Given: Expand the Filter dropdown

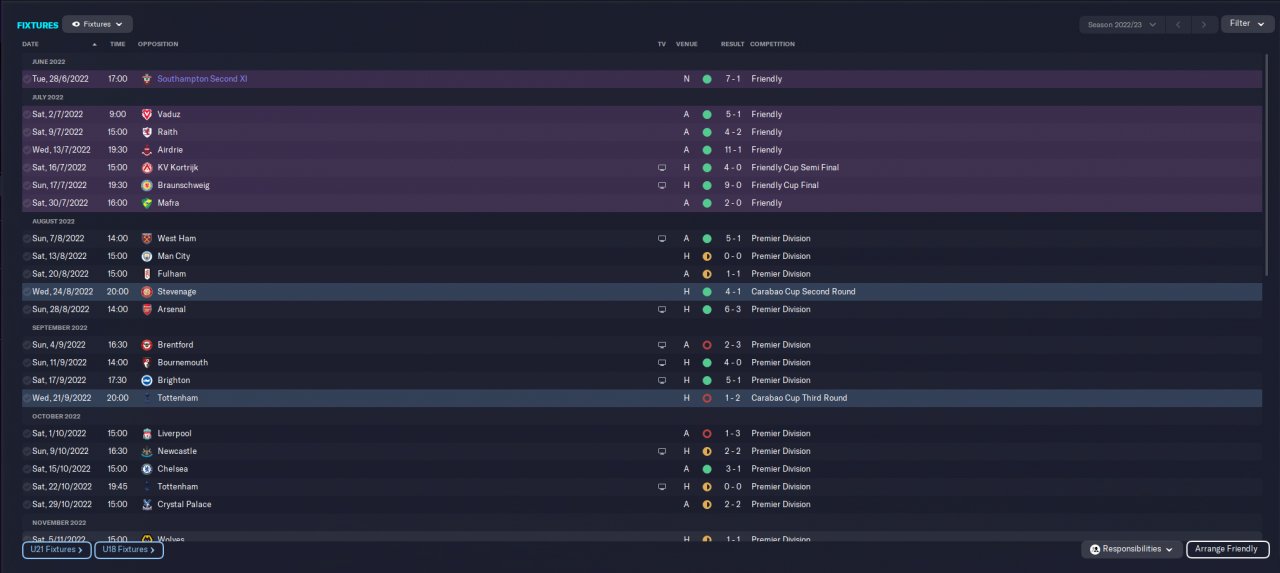Looking at the screenshot, I should pos(1246,24).
